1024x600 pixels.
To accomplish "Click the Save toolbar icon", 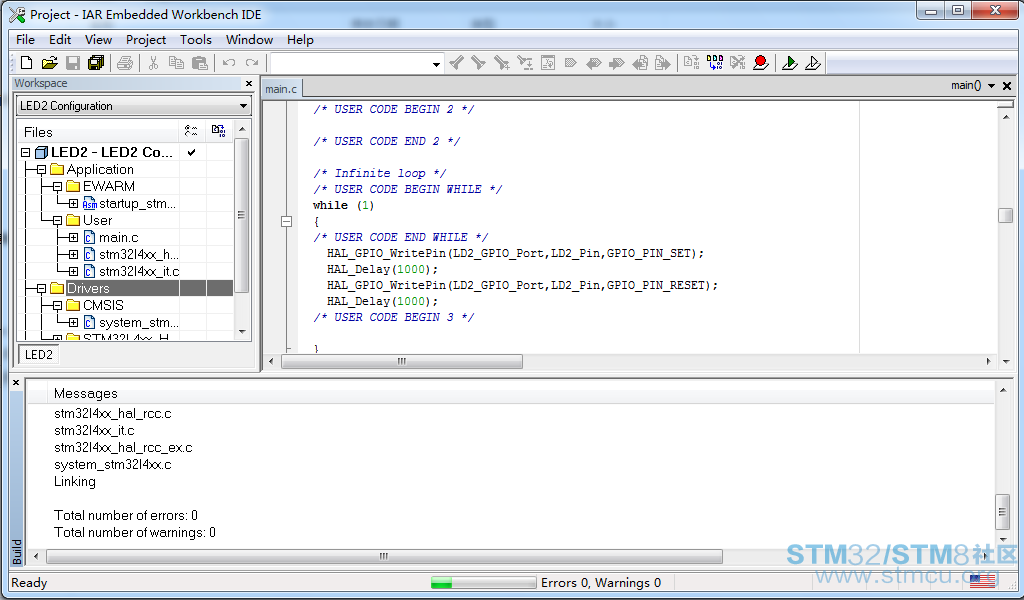I will pyautogui.click(x=73, y=63).
